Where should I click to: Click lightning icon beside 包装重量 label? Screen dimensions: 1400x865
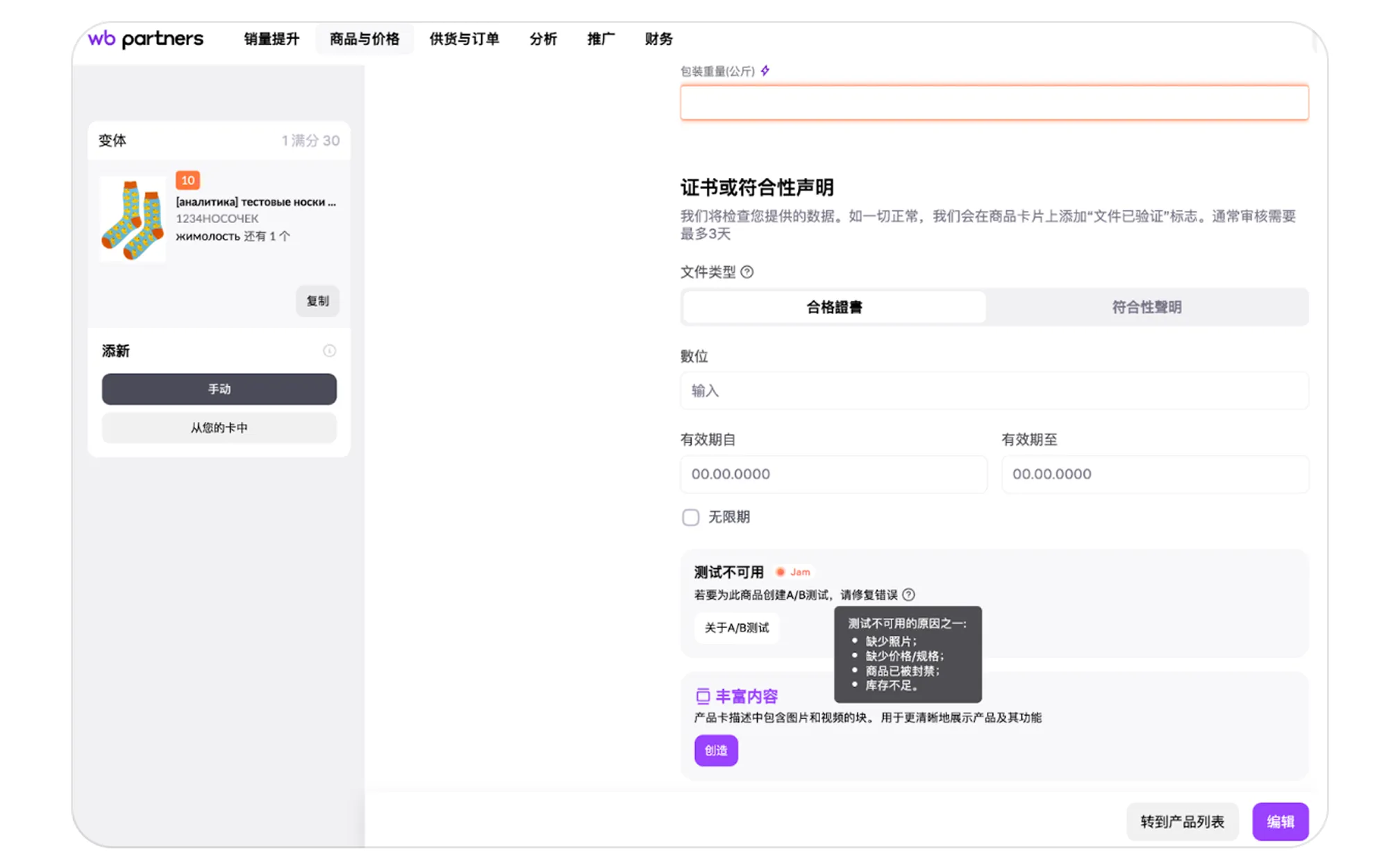point(765,71)
